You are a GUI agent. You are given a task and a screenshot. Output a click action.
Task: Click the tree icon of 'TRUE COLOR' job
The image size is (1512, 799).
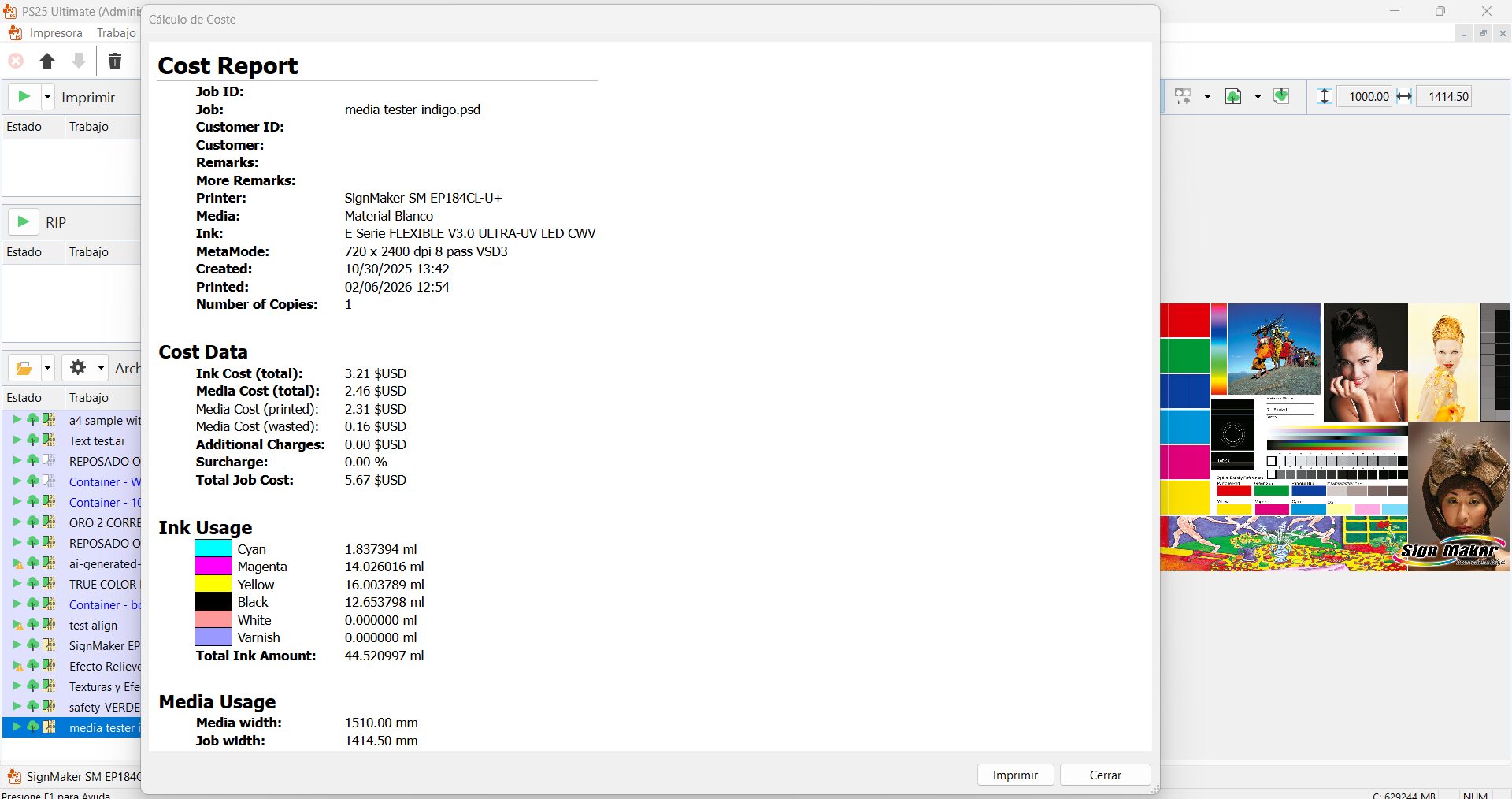(x=33, y=583)
